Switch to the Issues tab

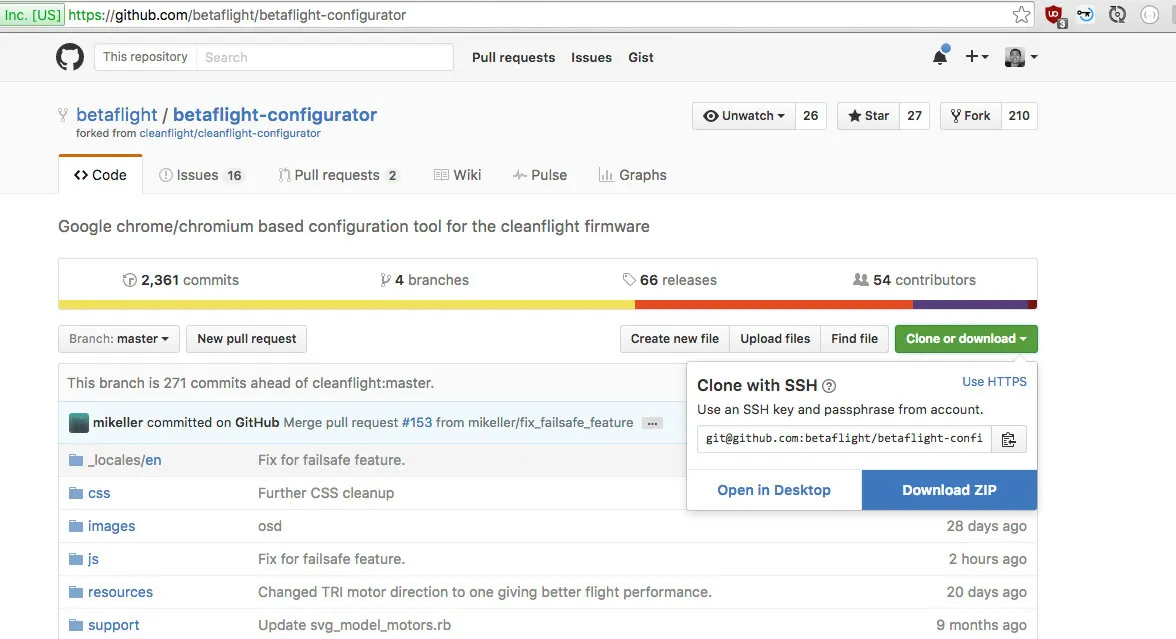(x=200, y=175)
